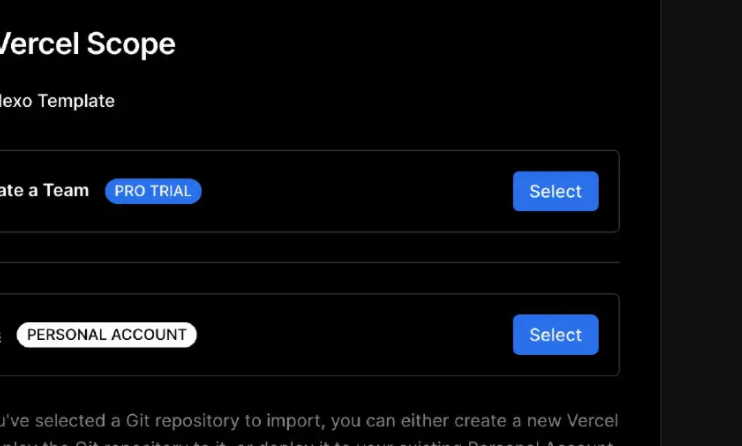The height and width of the screenshot is (446, 742).
Task: Click the "Create a Team" label
Action: click(x=45, y=190)
